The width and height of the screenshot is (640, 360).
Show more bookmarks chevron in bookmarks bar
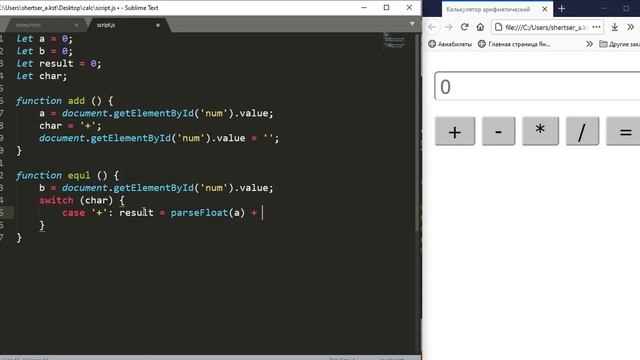coord(589,44)
